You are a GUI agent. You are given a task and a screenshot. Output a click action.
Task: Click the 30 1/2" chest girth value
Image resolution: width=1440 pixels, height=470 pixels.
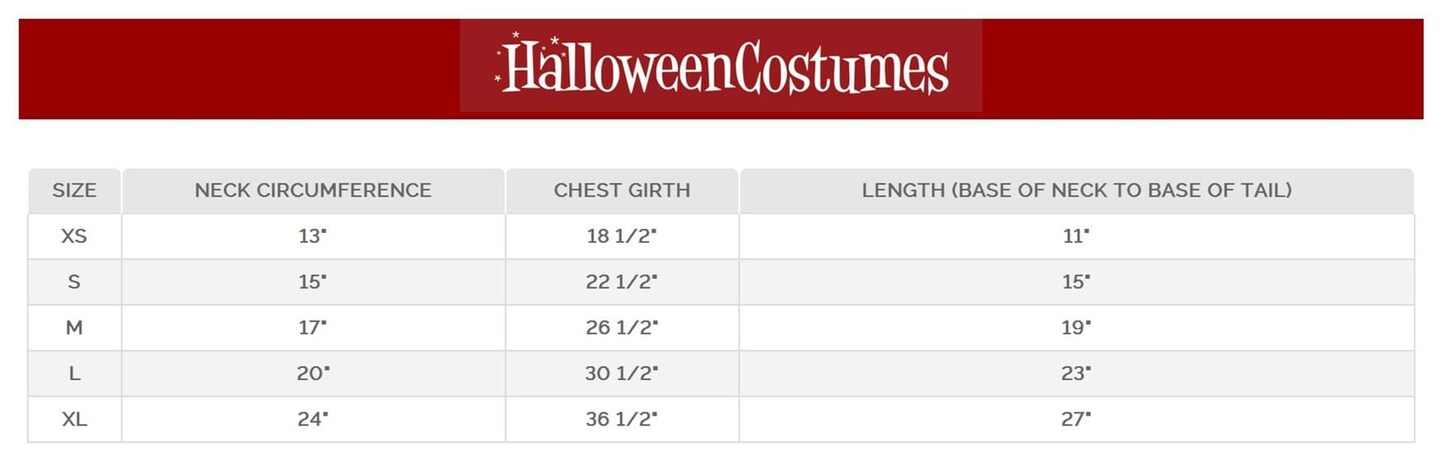click(x=622, y=374)
